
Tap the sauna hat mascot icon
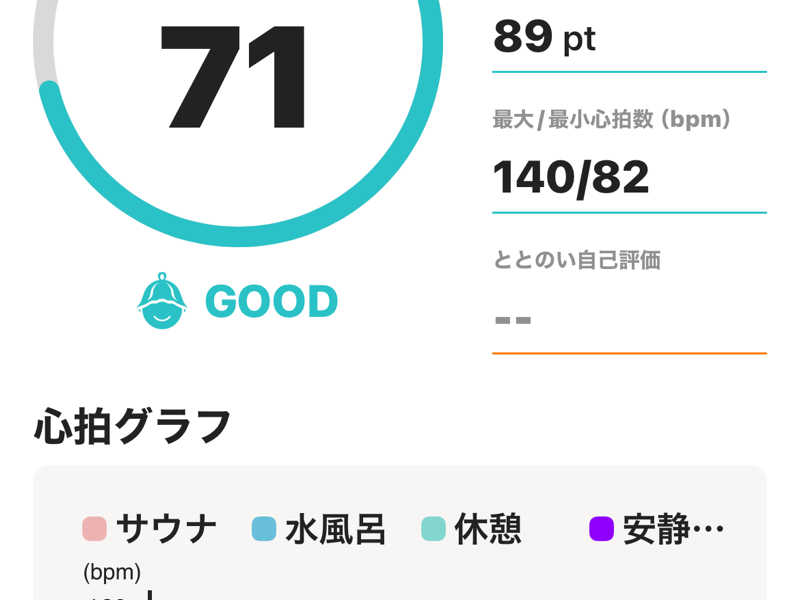162,301
